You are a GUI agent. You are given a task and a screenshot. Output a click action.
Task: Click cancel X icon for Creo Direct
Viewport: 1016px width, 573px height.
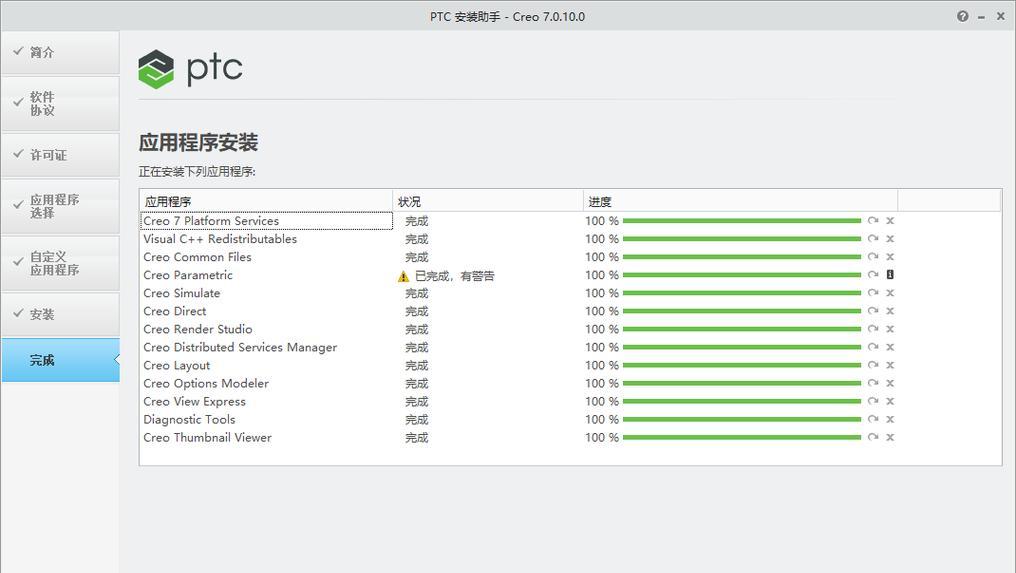(890, 311)
